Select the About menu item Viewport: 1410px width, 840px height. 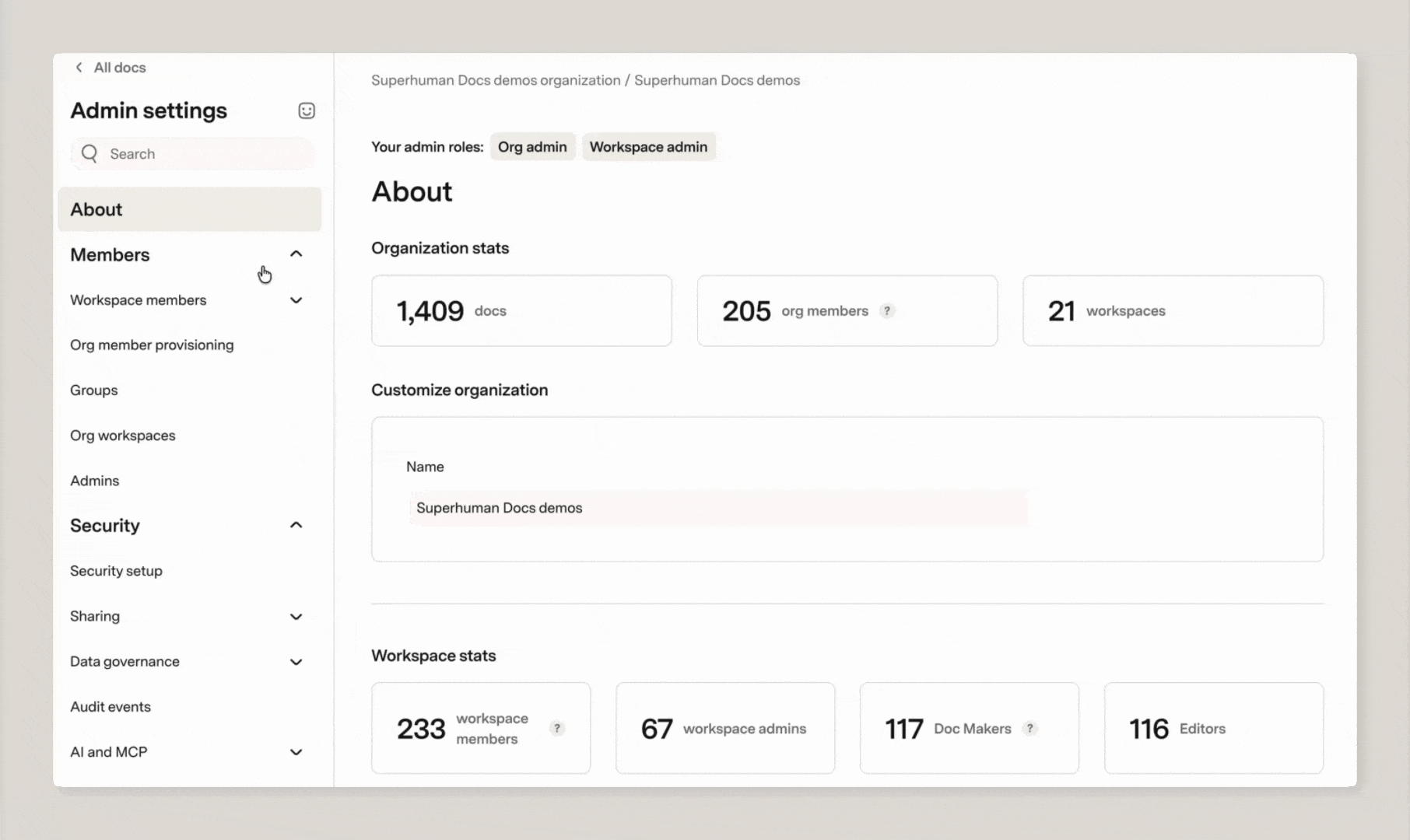point(189,209)
